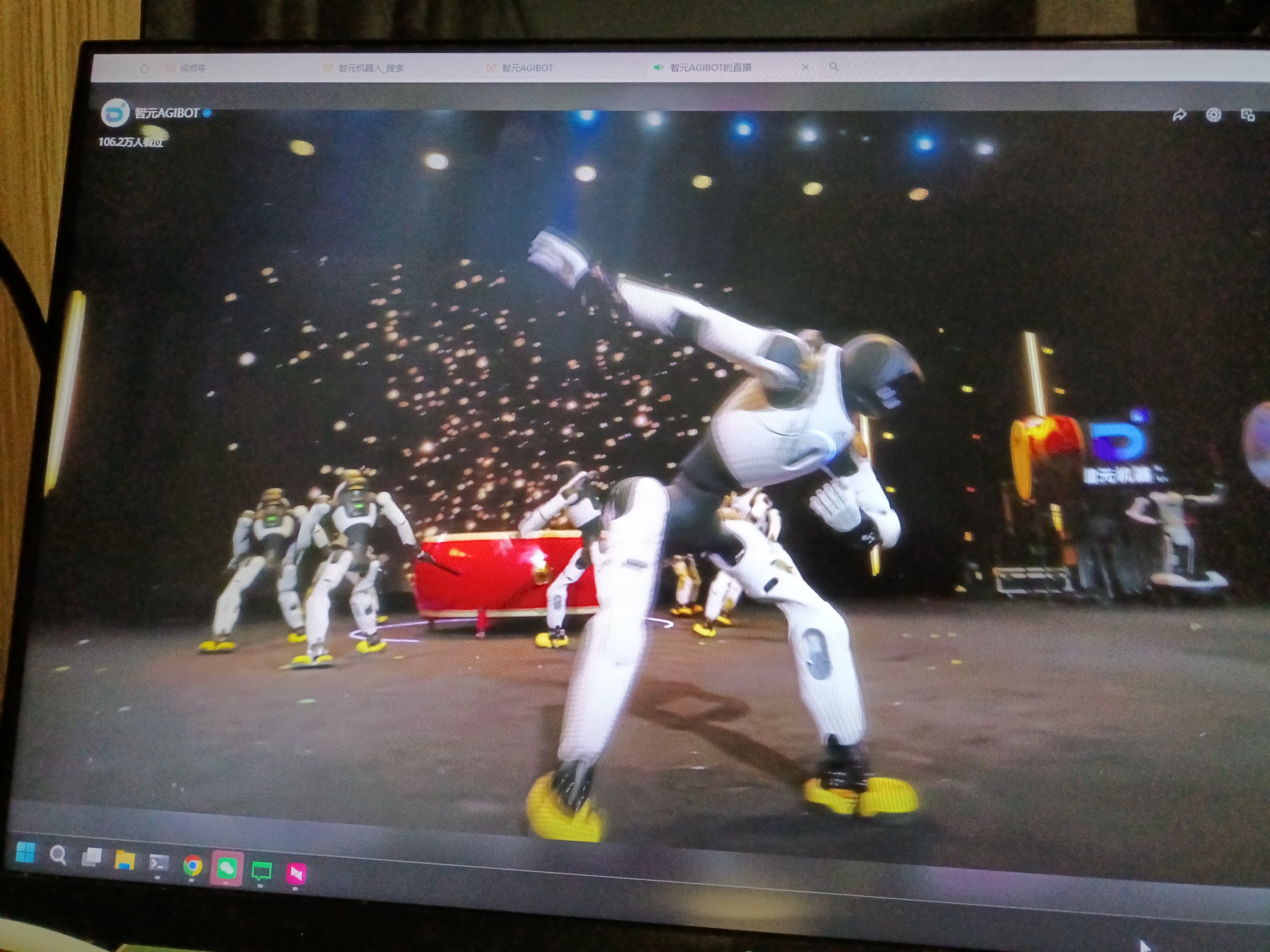Switch to the 智元AGIBOT tab
1270x952 pixels.
click(526, 68)
